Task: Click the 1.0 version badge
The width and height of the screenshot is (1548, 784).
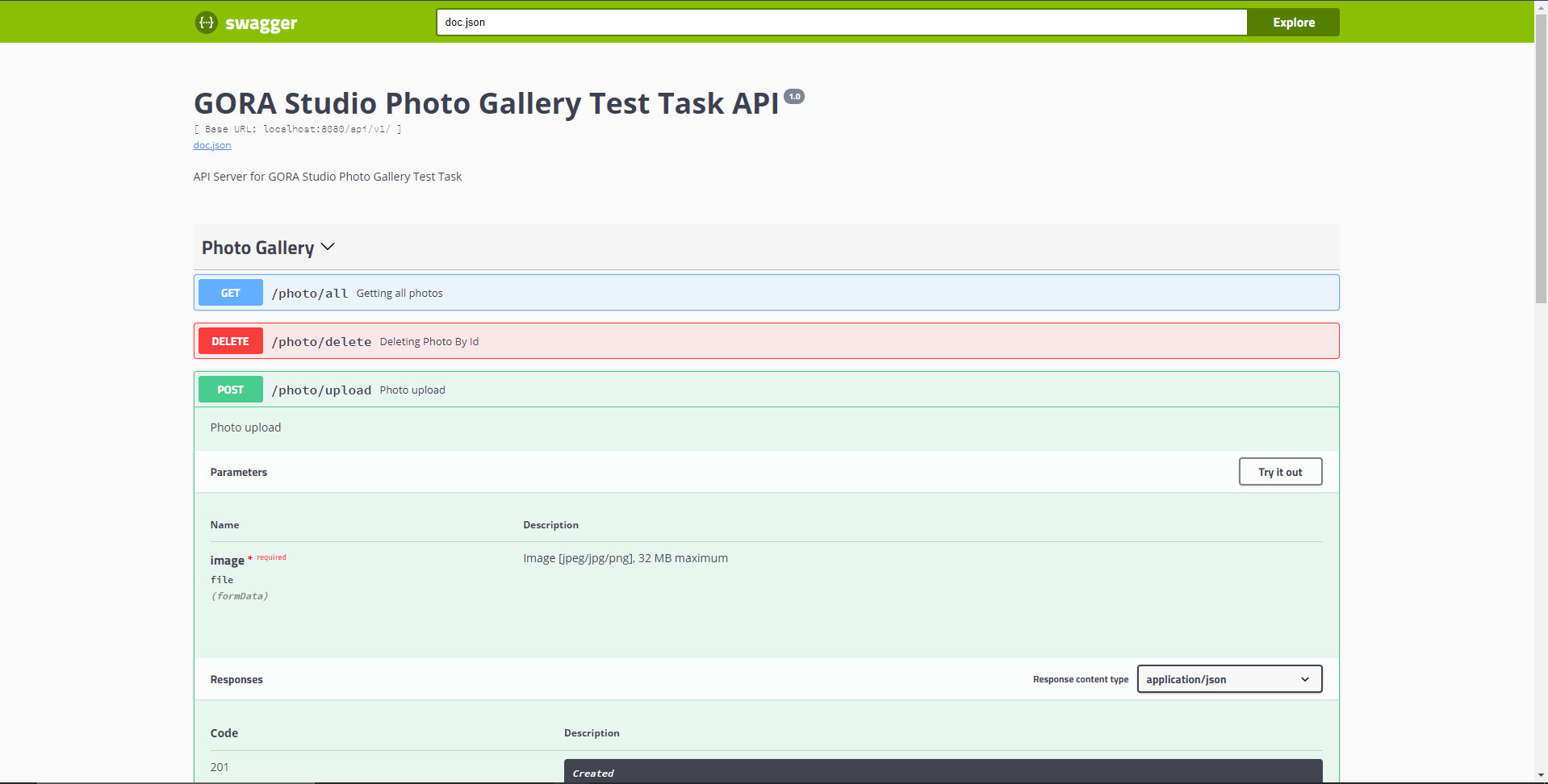Action: pyautogui.click(x=795, y=97)
